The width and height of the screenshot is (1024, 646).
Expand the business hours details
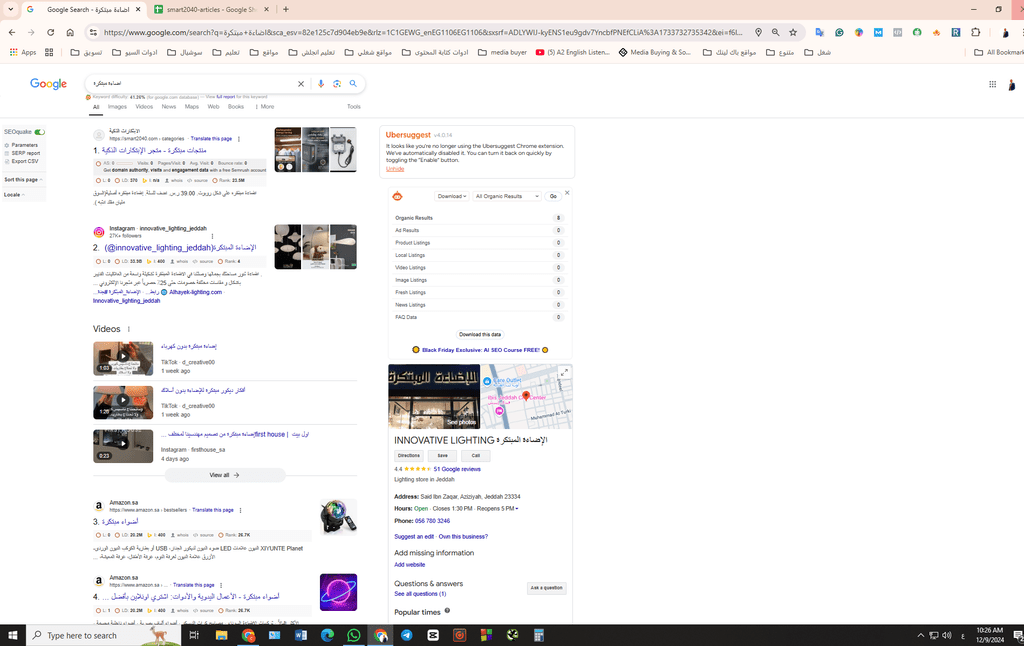click(517, 509)
